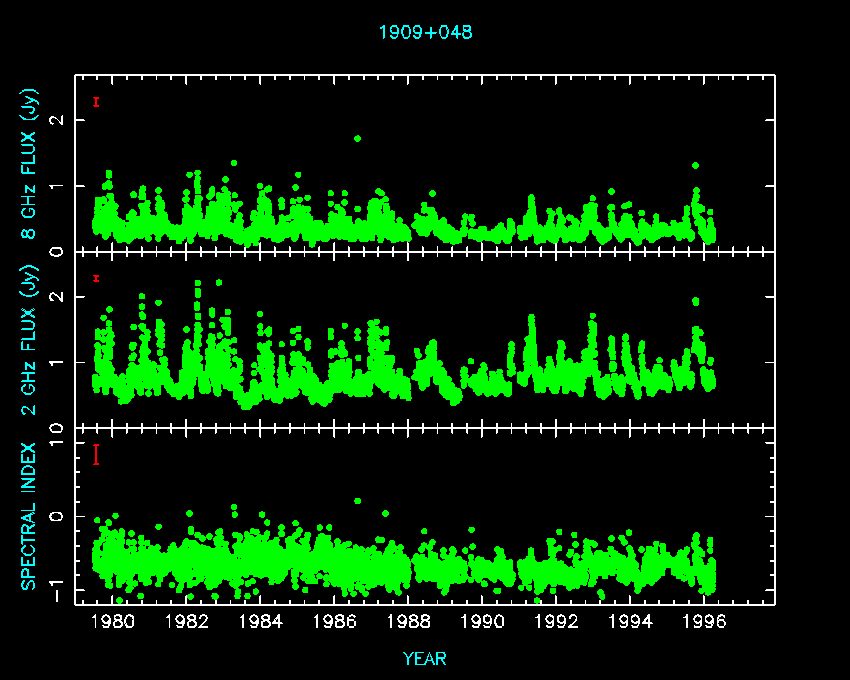The image size is (850, 680).
Task: Select the highest outlier point in 8 GHz panel
Action: [x=357, y=138]
